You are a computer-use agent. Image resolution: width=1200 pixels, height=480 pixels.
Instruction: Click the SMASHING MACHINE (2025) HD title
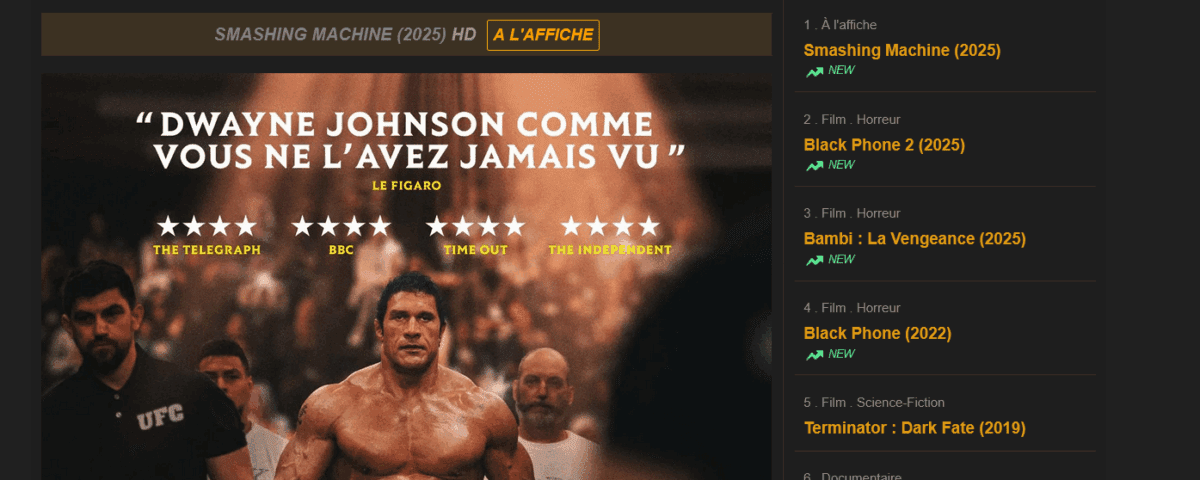coord(345,35)
